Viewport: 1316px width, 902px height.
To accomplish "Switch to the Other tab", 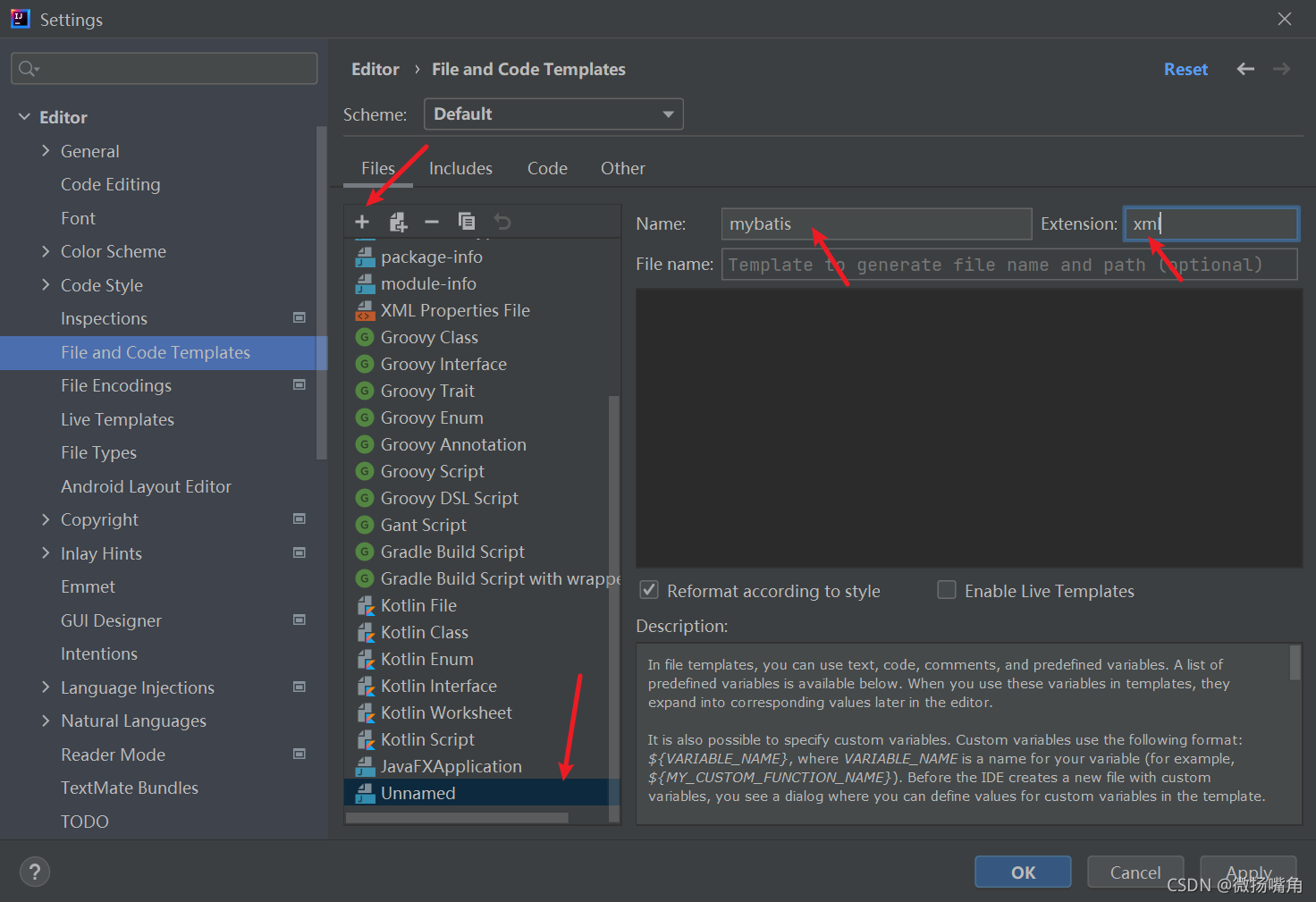I will pyautogui.click(x=623, y=168).
